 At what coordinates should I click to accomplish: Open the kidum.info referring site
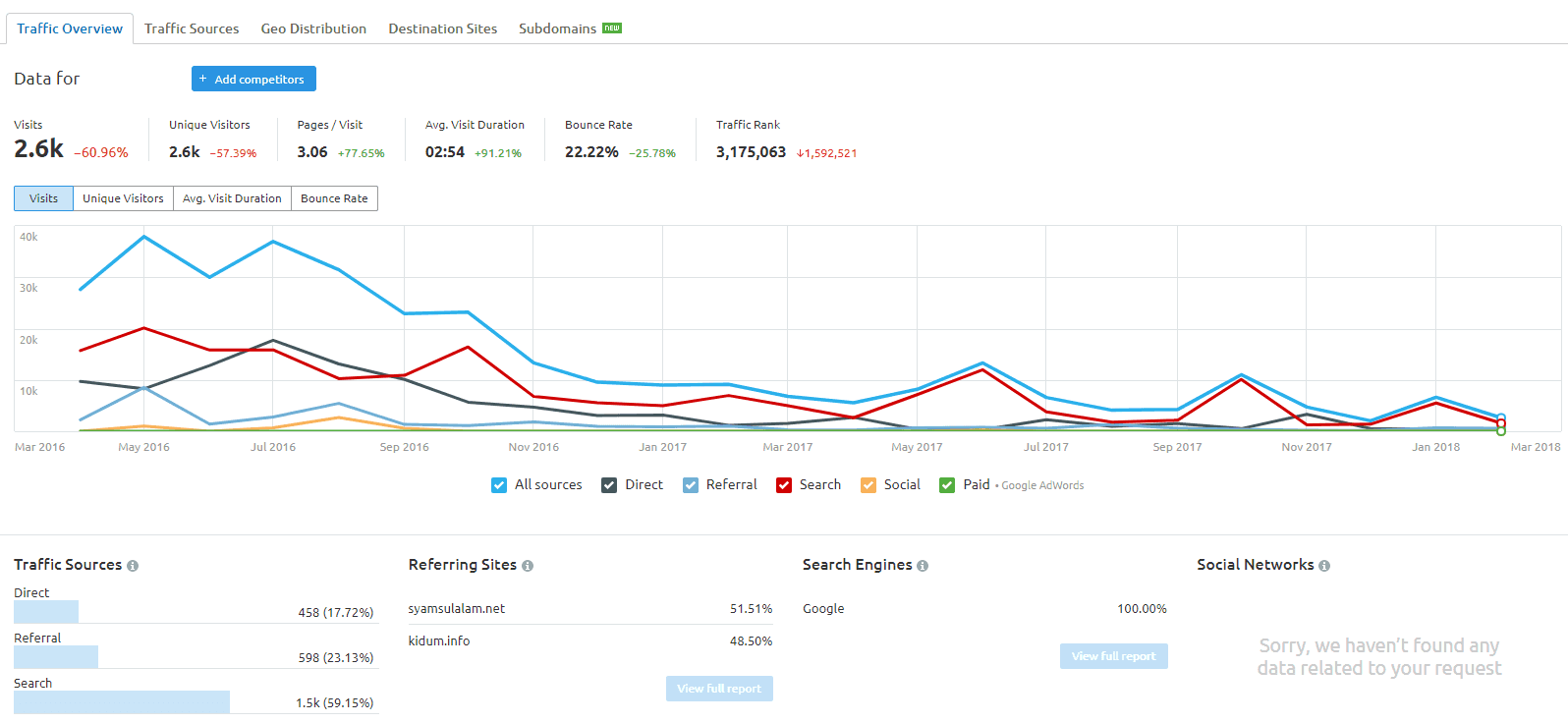click(x=439, y=641)
